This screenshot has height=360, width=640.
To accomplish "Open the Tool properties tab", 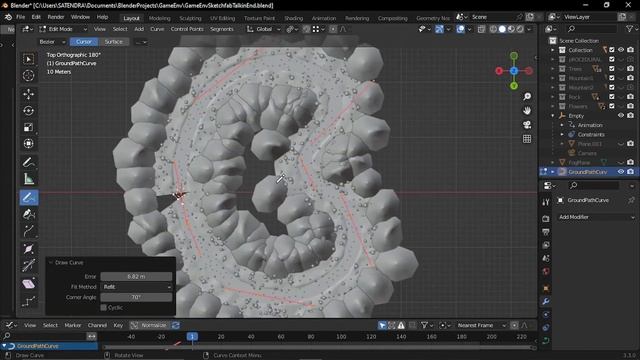I will 546,202.
